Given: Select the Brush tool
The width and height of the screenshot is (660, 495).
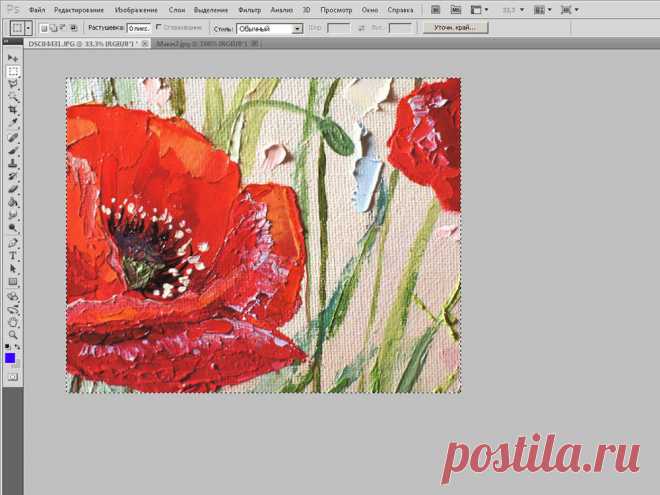Looking at the screenshot, I should (x=13, y=150).
